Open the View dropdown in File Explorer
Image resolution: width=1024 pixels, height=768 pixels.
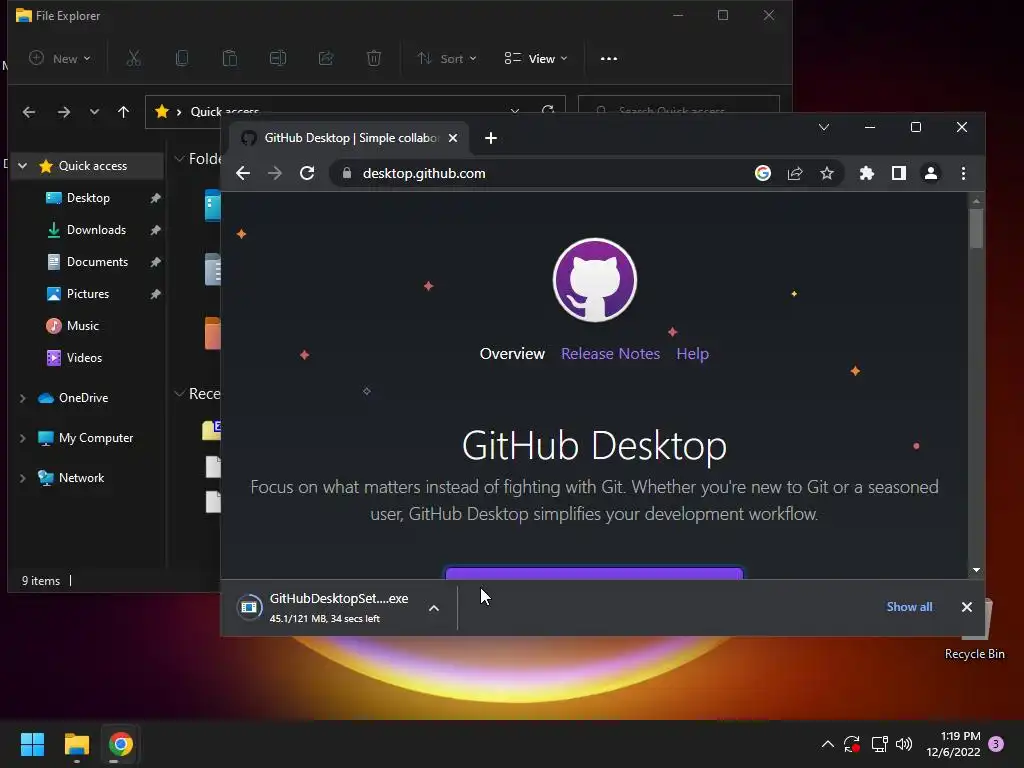click(536, 59)
